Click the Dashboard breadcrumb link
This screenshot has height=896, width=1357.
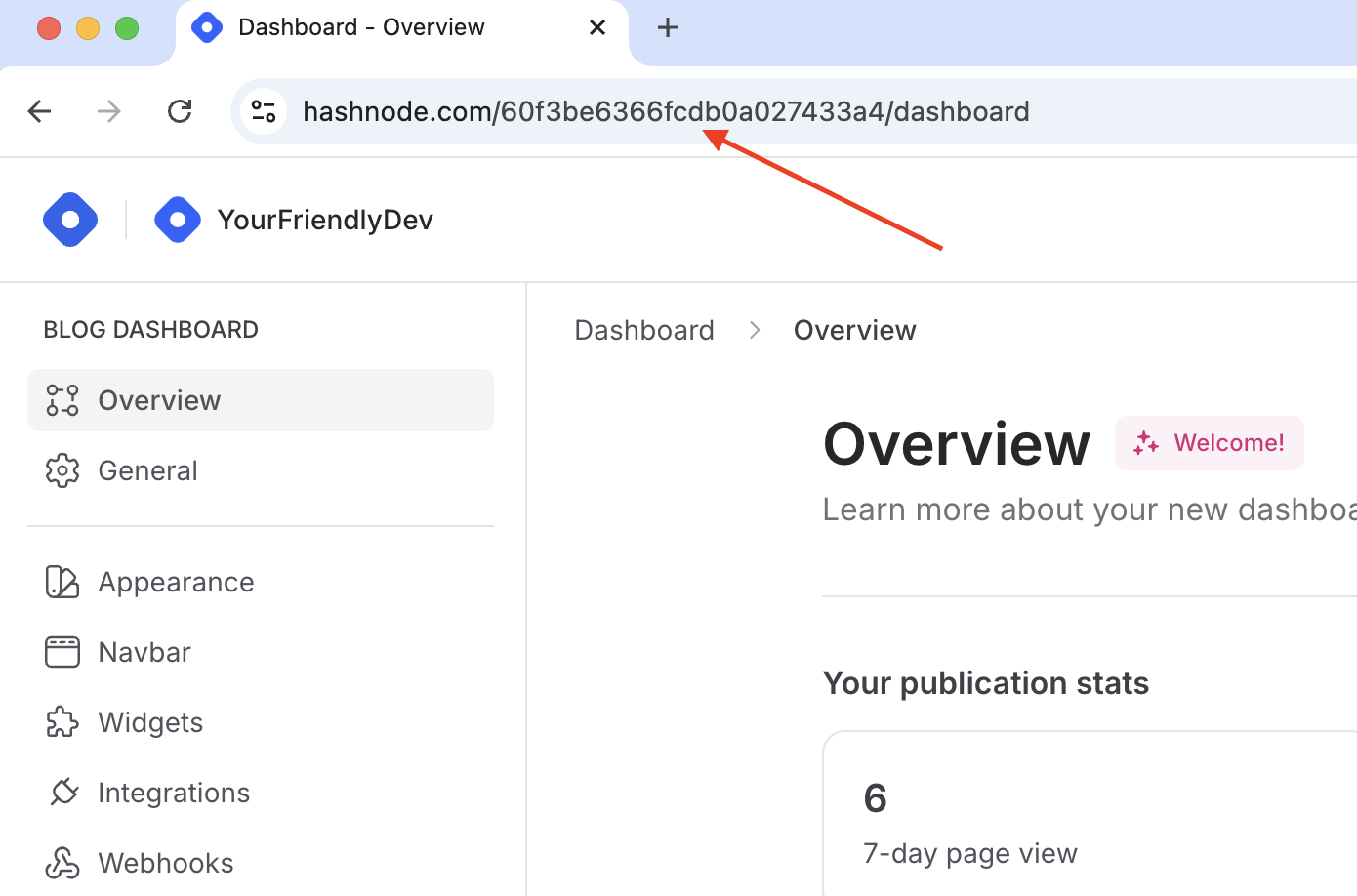pyautogui.click(x=644, y=330)
